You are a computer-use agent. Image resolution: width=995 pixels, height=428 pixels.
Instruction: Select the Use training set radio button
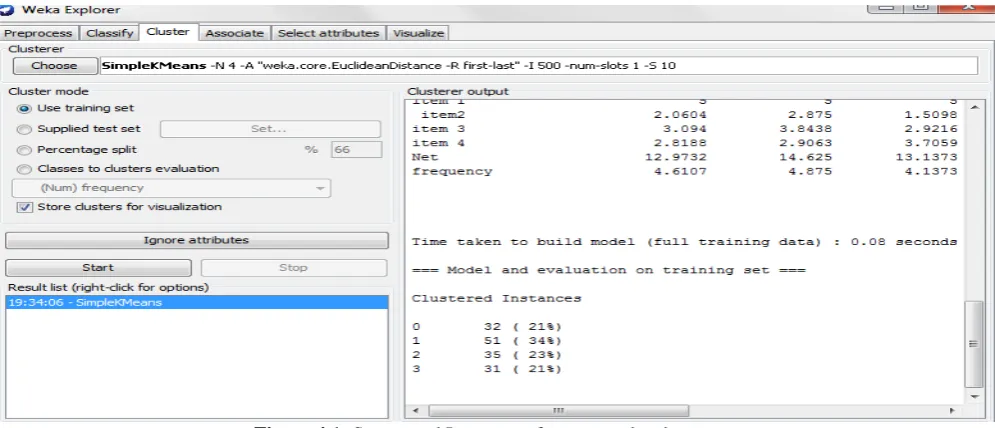[24, 108]
